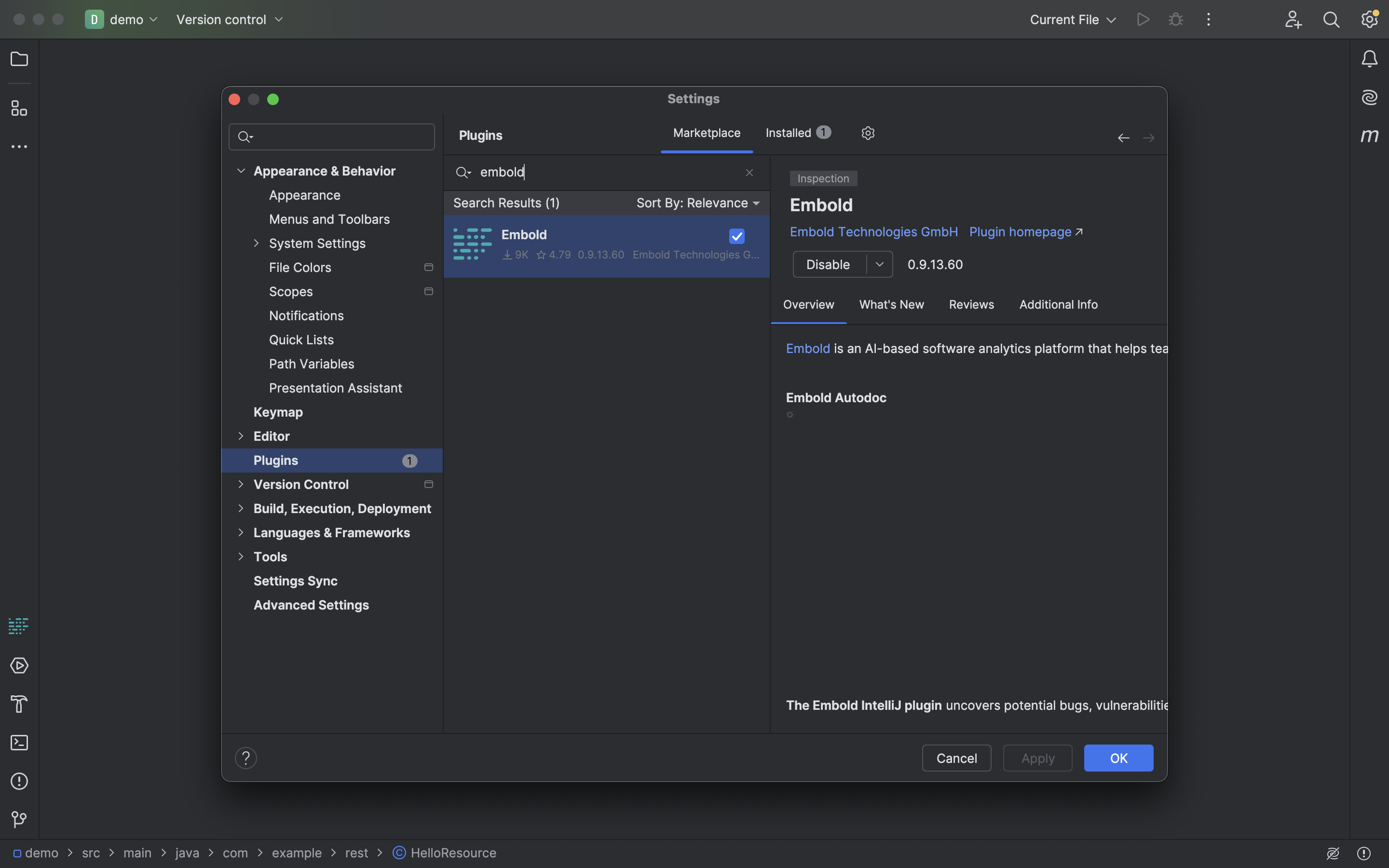Image resolution: width=1389 pixels, height=868 pixels.
Task: Clear the embold search query
Action: pyautogui.click(x=749, y=172)
